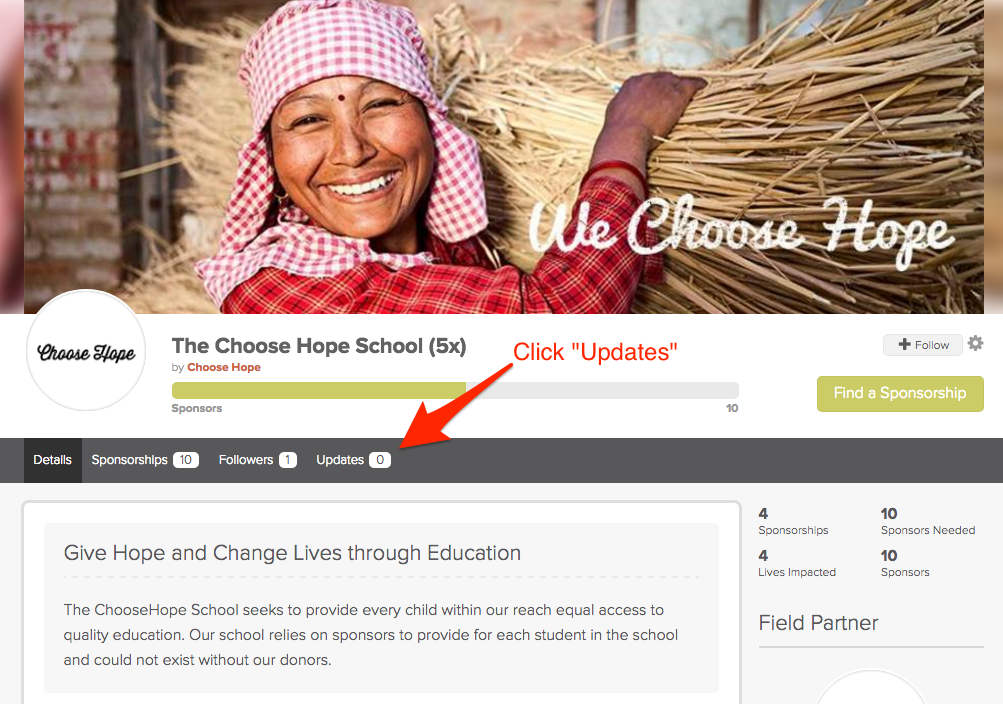Open the Updates tab
This screenshot has height=704, width=1003.
click(353, 460)
